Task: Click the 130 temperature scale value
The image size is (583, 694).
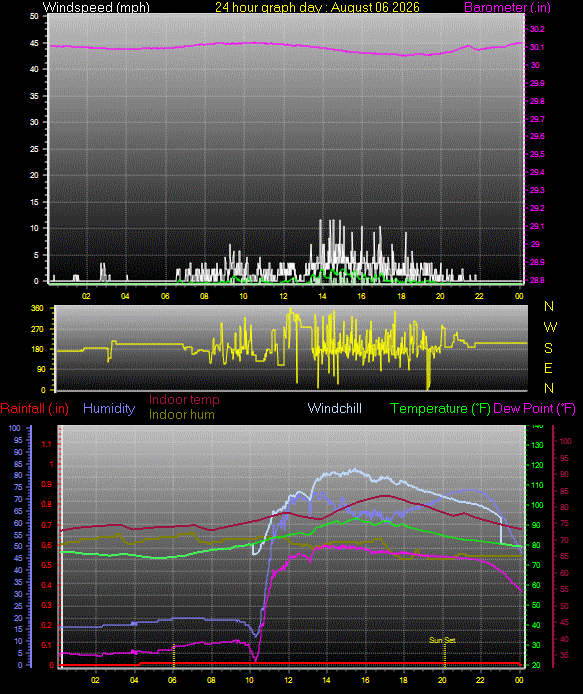Action: [x=537, y=445]
